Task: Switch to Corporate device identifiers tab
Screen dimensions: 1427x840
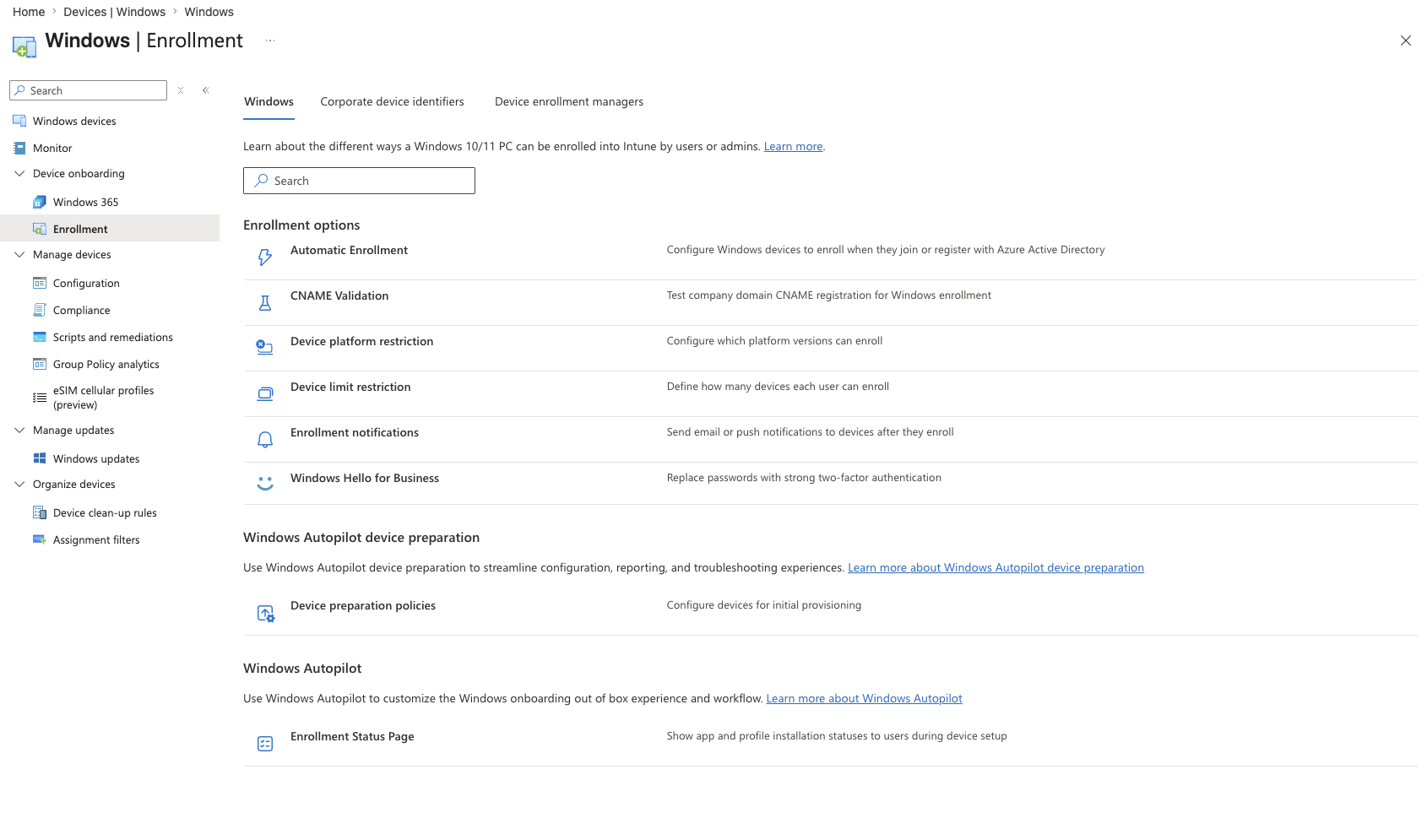Action: pyautogui.click(x=392, y=101)
